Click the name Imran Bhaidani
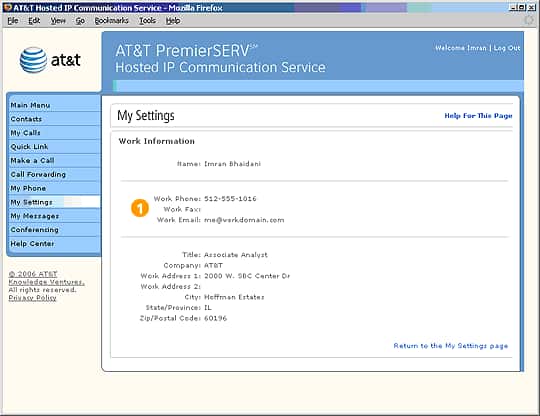Viewport: 540px width, 416px height. (x=232, y=164)
